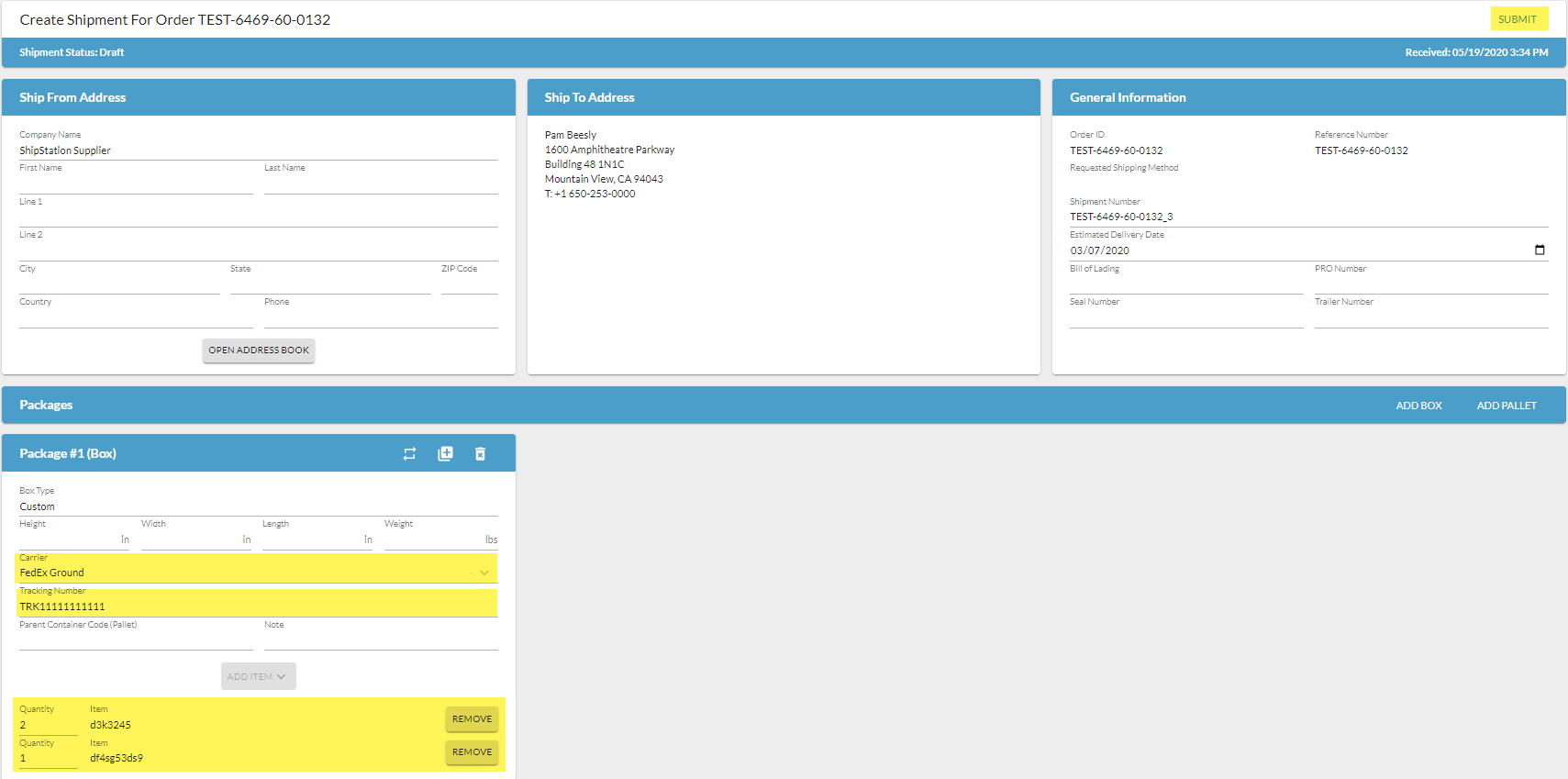Edit quantity for item d3k3245

point(48,725)
